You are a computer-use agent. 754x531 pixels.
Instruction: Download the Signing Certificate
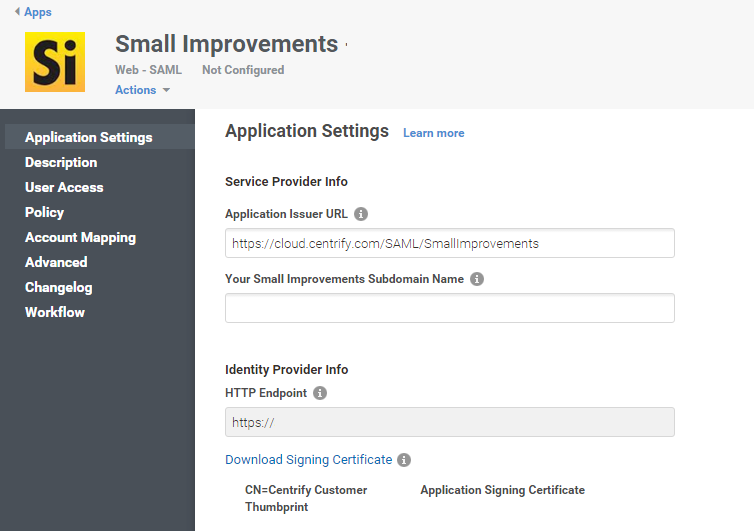[309, 459]
